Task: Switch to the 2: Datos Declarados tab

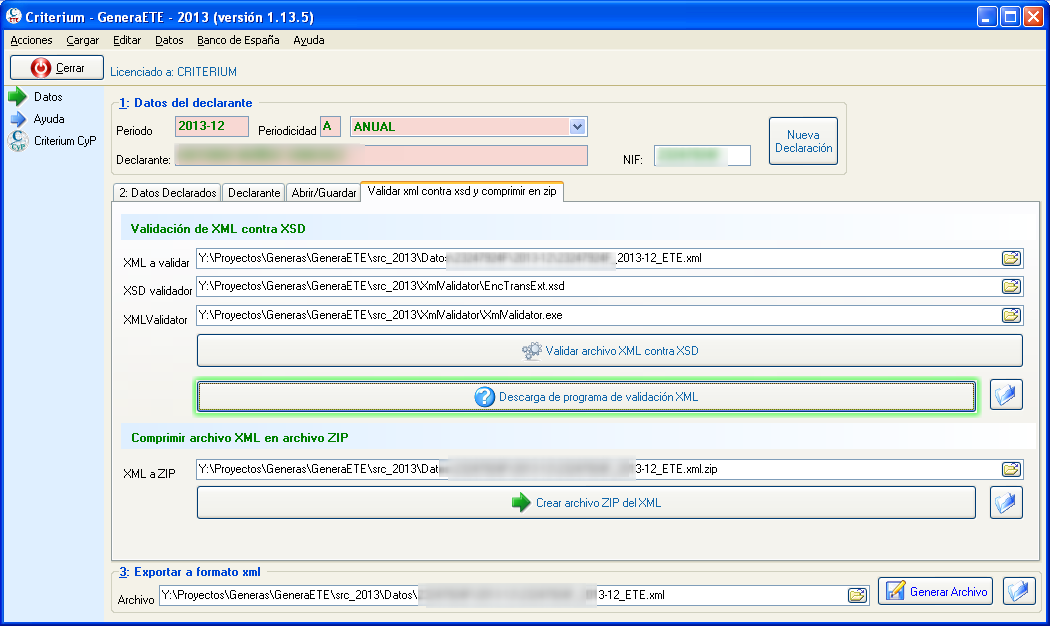Action: pyautogui.click(x=167, y=193)
